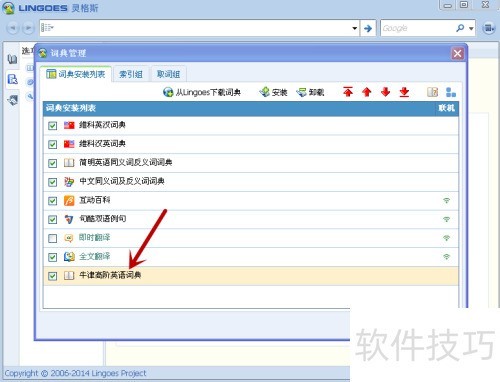
Task: Click book icon of 牛津高阶英语词典
Action: pos(69,276)
